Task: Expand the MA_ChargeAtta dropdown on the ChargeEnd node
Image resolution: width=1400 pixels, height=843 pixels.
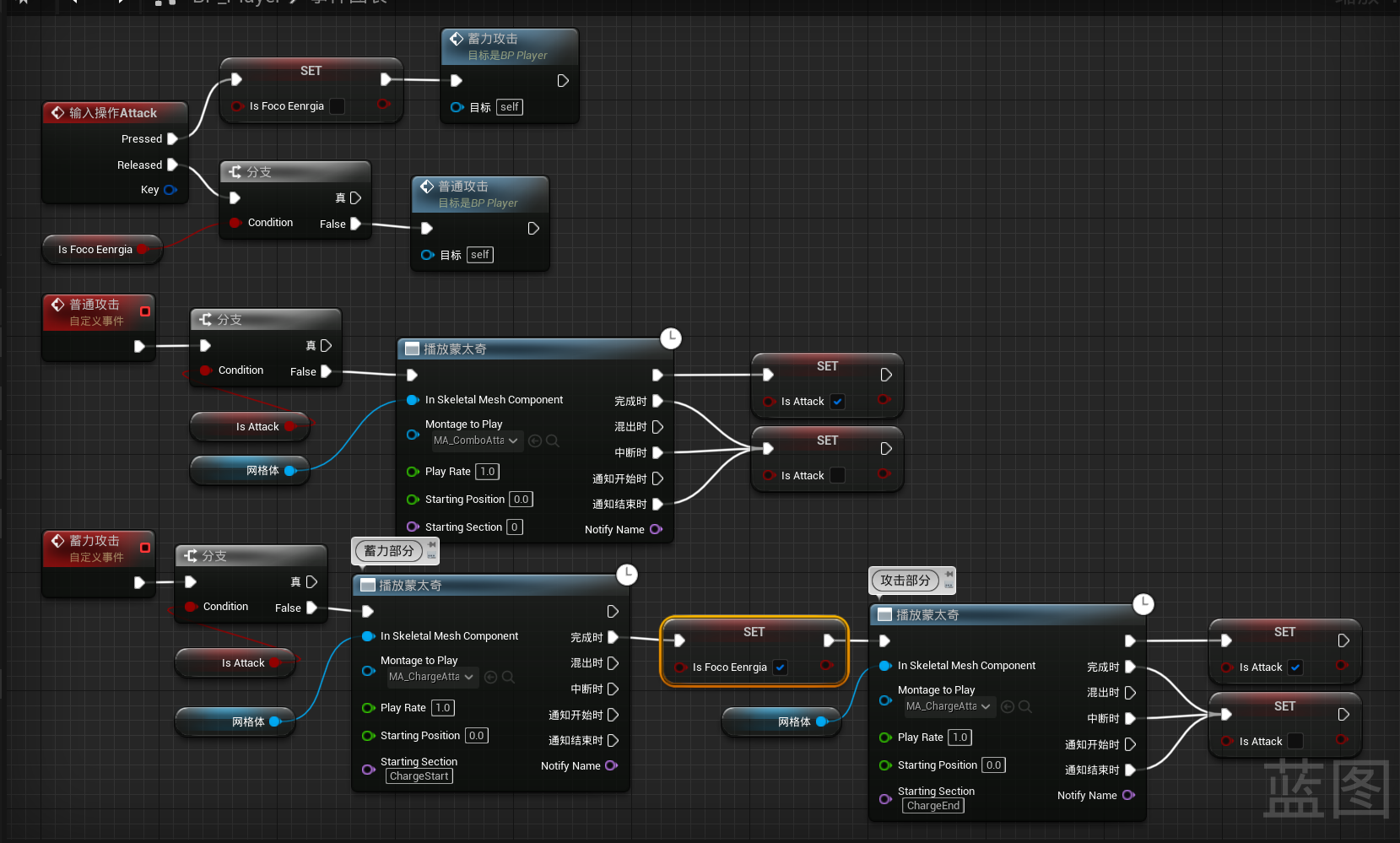Action: 949,706
